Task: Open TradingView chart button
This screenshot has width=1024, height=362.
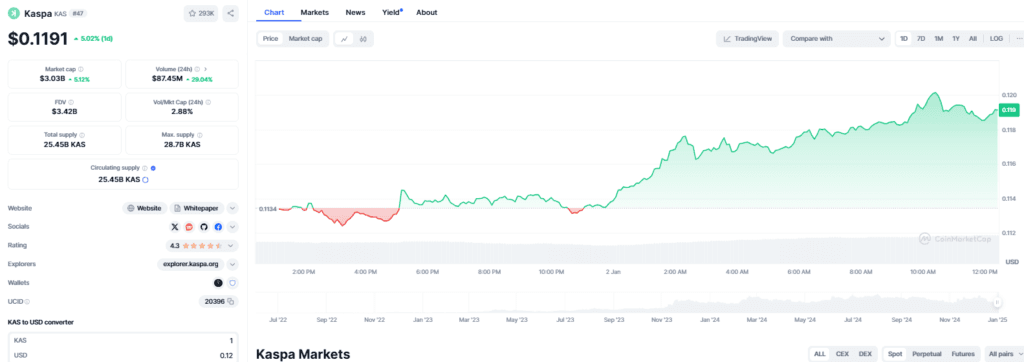Action: [x=747, y=39]
